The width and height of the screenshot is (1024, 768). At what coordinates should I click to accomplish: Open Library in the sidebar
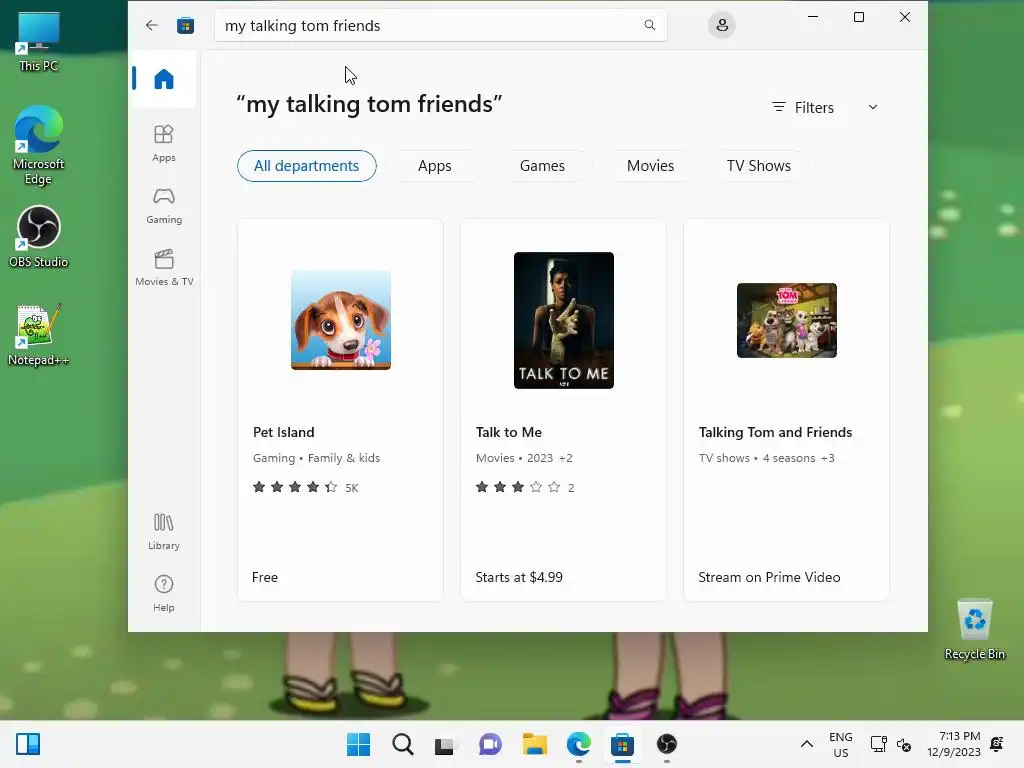pos(164,531)
